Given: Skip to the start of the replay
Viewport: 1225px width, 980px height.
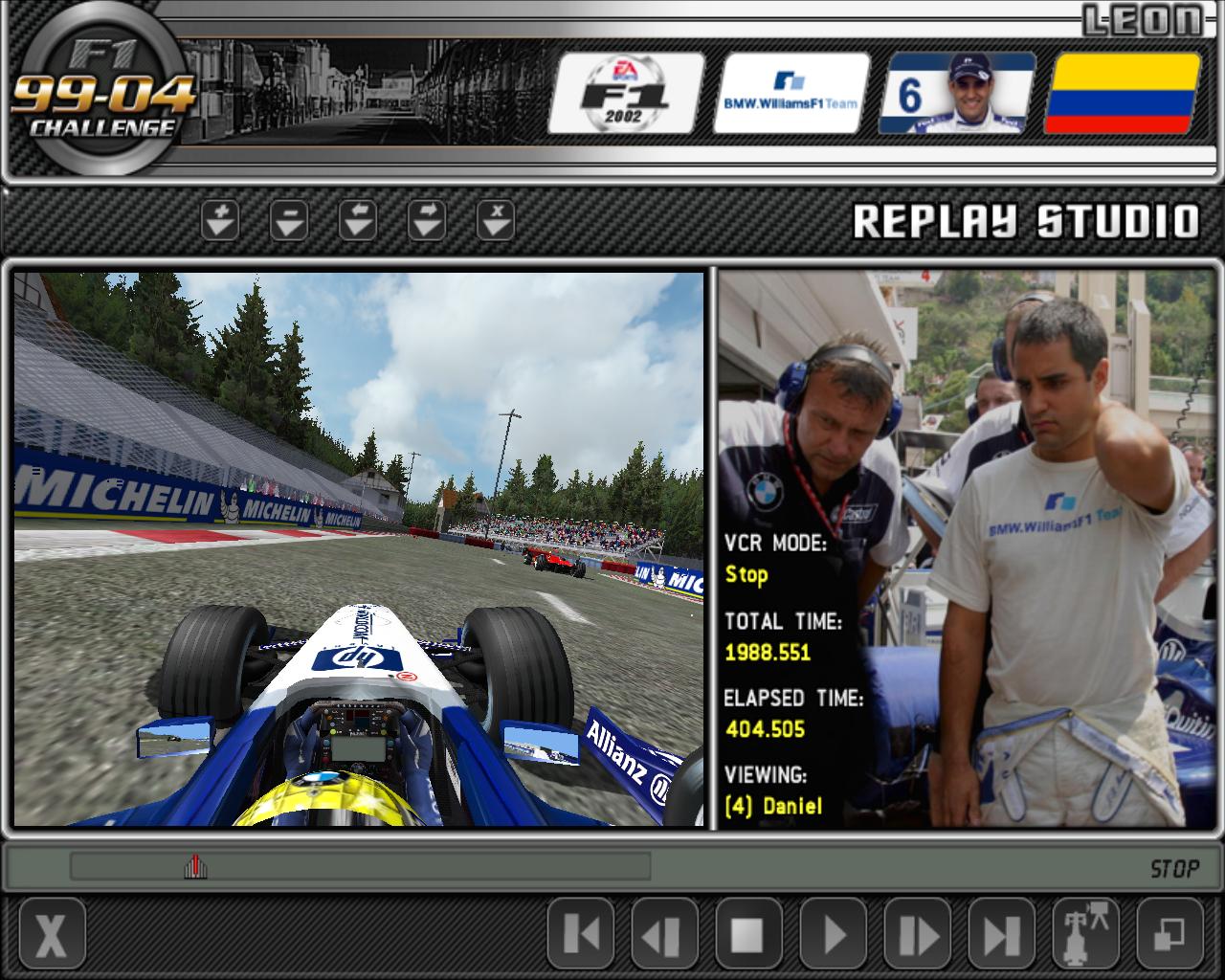Looking at the screenshot, I should [x=581, y=934].
